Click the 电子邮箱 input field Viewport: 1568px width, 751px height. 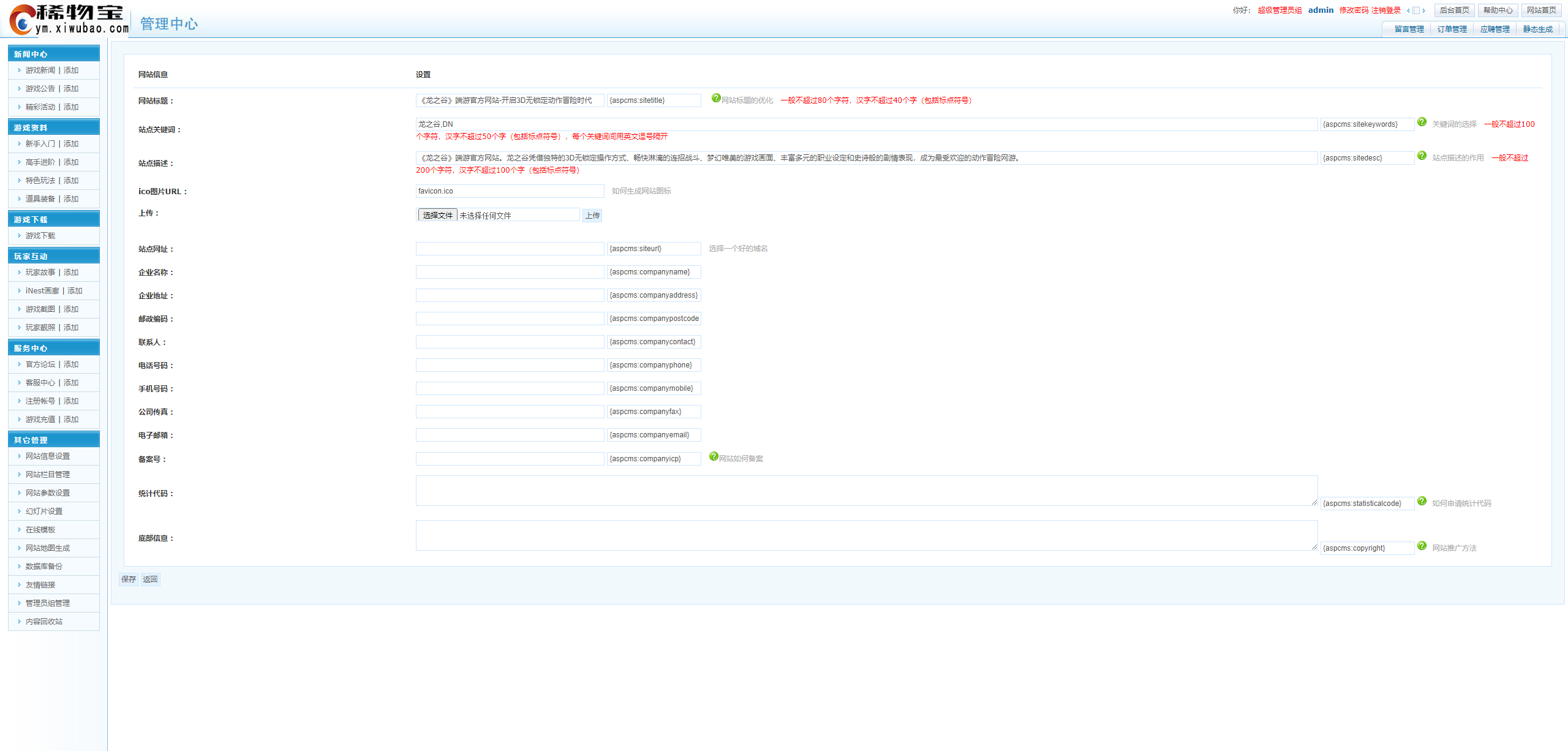[x=510, y=435]
